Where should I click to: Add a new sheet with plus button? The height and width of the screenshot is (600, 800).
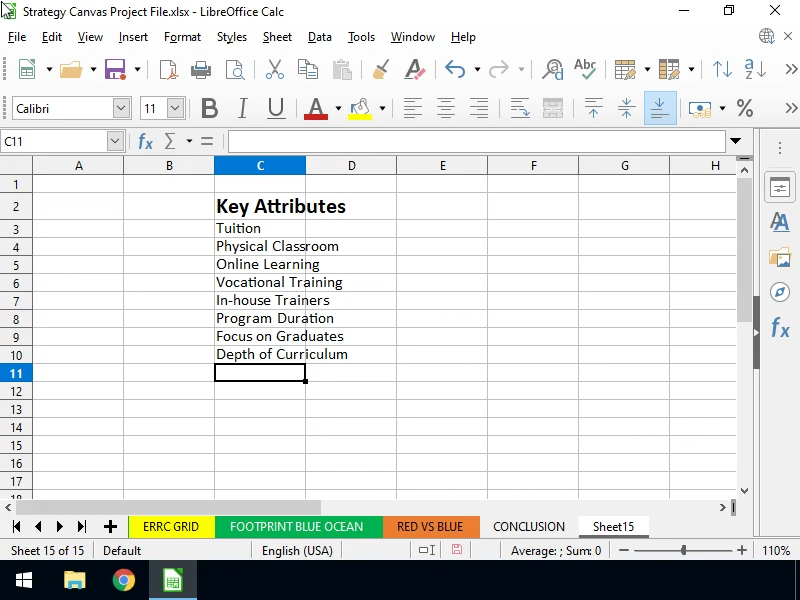point(110,527)
